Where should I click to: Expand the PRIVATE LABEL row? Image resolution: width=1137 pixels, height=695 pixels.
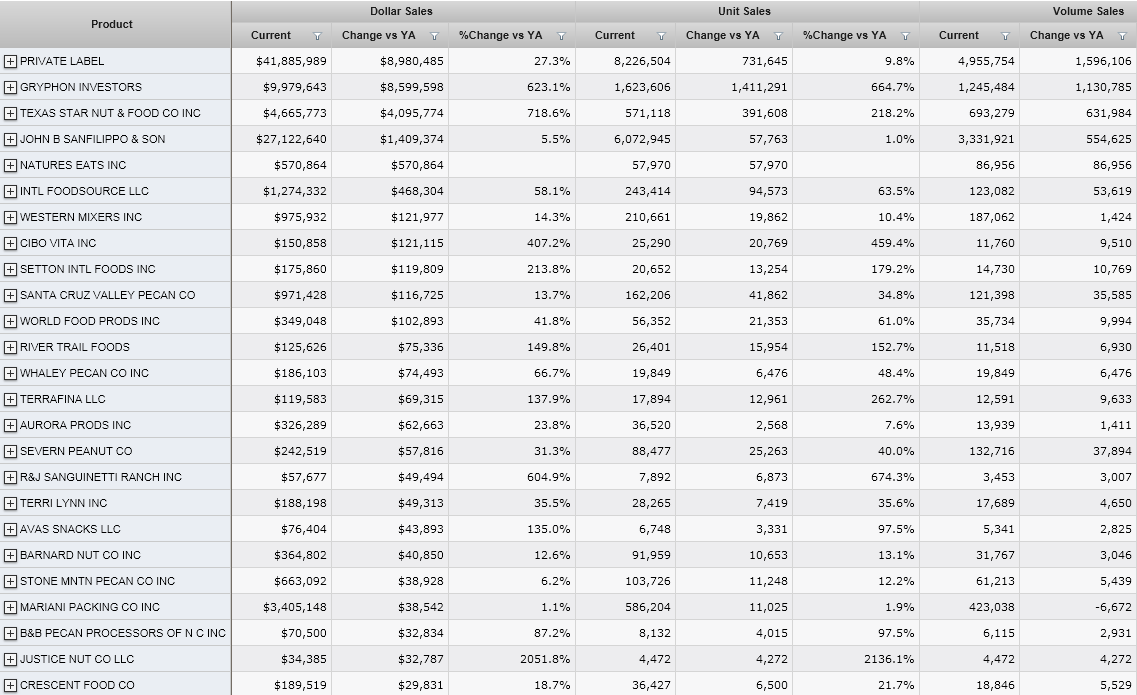tap(10, 61)
